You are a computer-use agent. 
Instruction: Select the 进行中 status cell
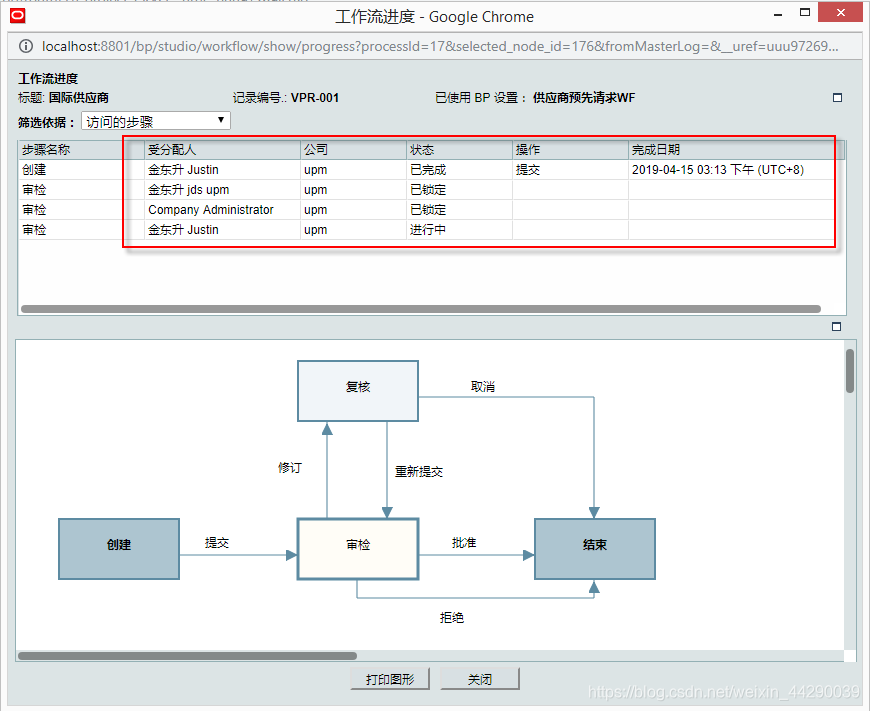(459, 230)
